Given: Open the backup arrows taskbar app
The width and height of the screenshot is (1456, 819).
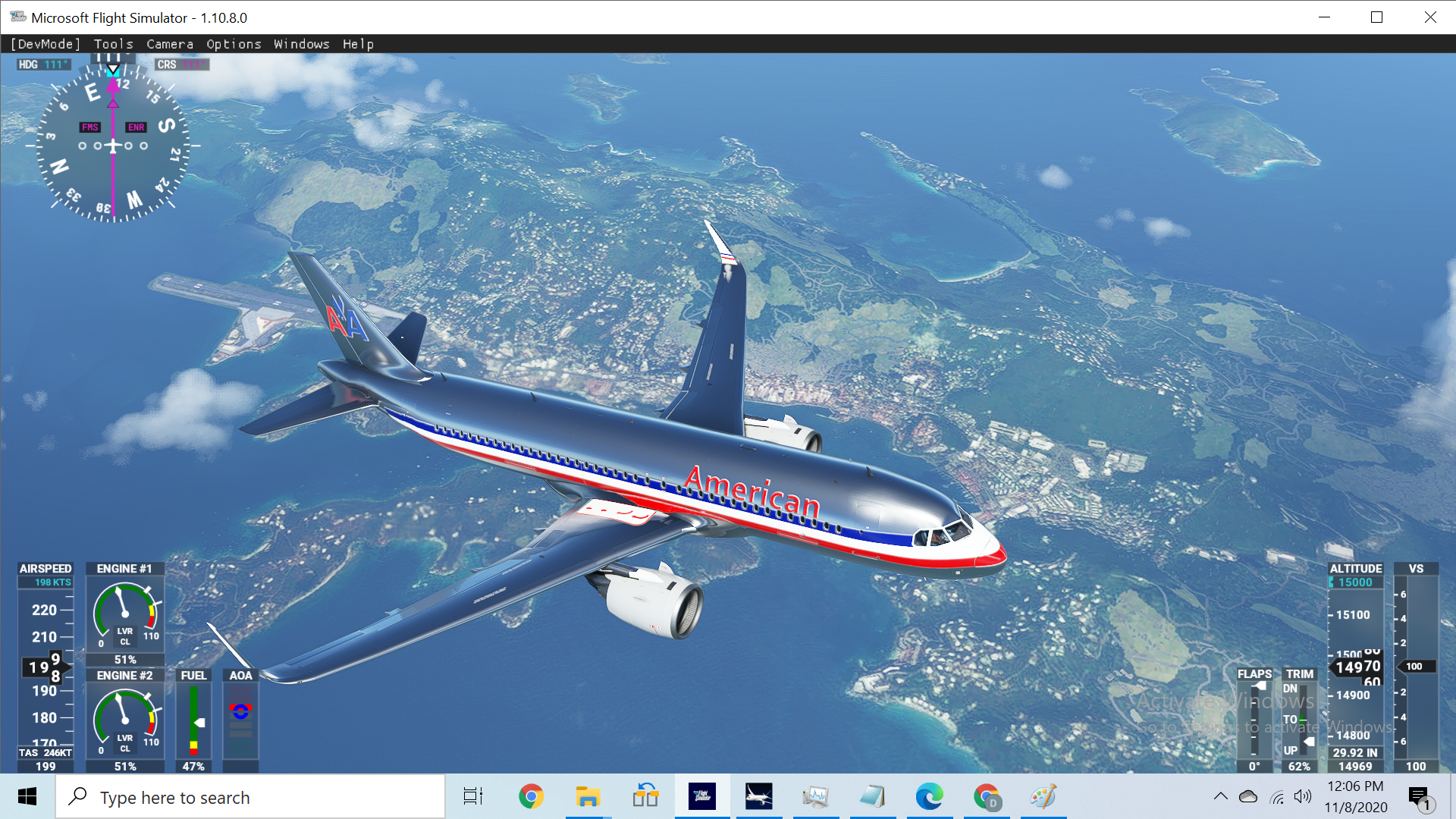Looking at the screenshot, I should pyautogui.click(x=645, y=797).
